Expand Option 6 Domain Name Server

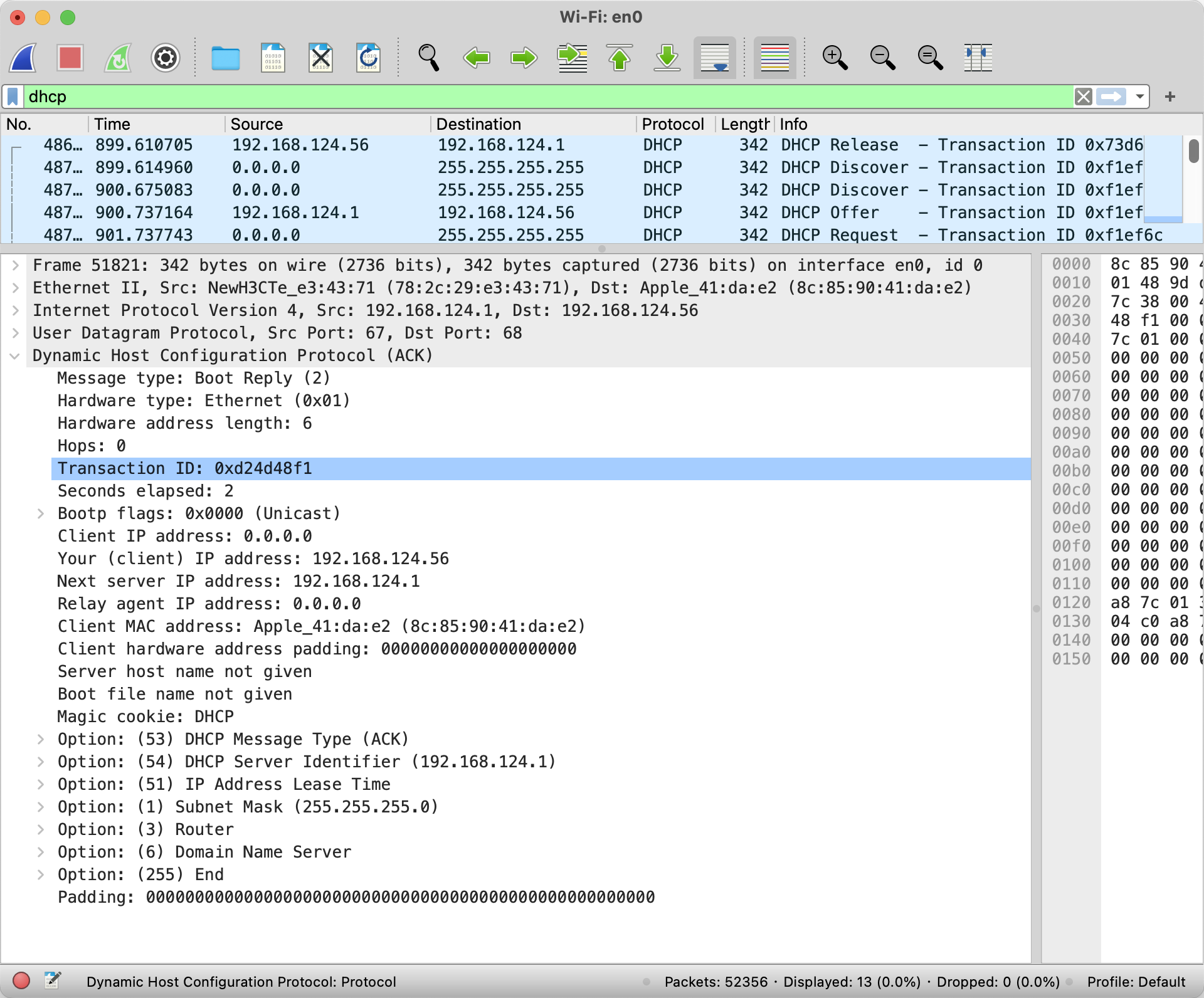tap(41, 852)
